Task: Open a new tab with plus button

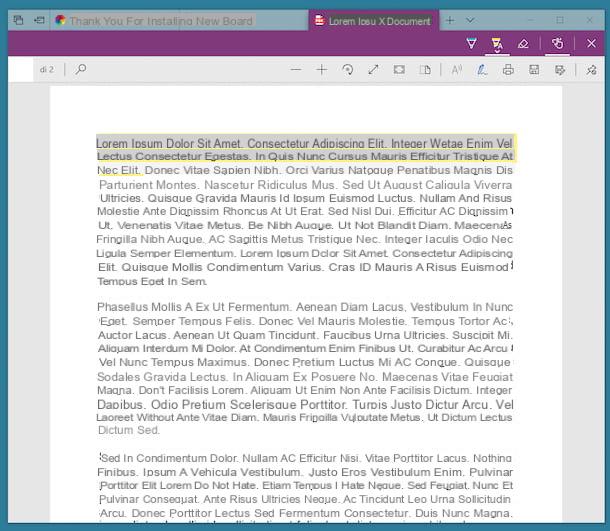Action: coord(450,20)
